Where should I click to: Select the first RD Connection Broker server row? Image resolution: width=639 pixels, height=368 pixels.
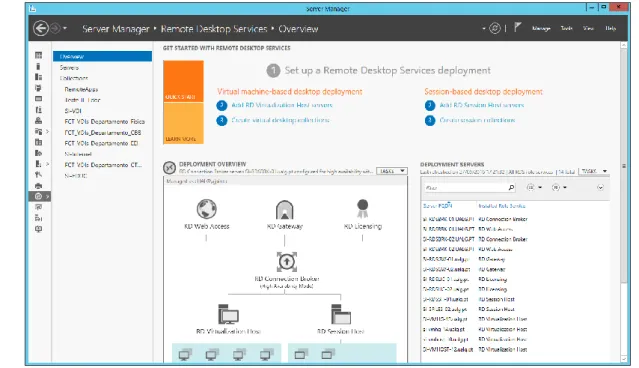coord(516,219)
